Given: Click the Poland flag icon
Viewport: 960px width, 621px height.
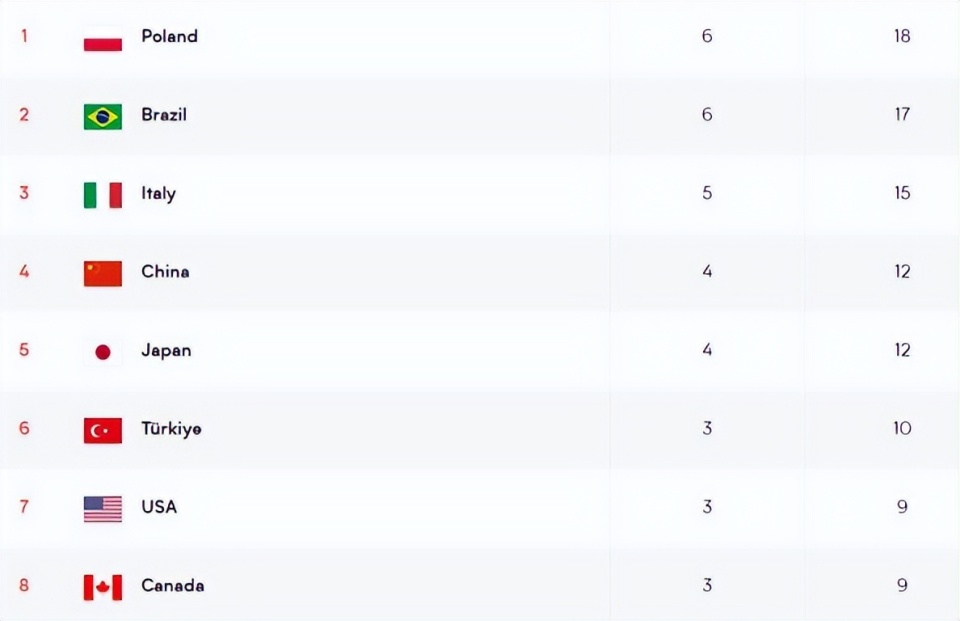Looking at the screenshot, I should (103, 39).
